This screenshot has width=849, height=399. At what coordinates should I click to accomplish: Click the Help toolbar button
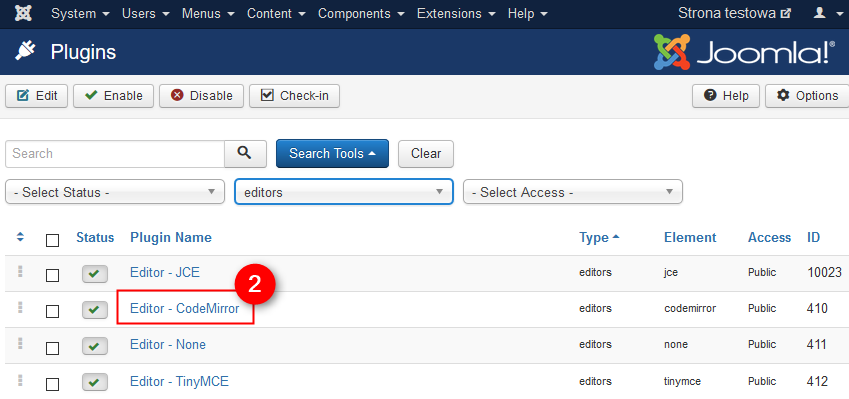point(726,96)
